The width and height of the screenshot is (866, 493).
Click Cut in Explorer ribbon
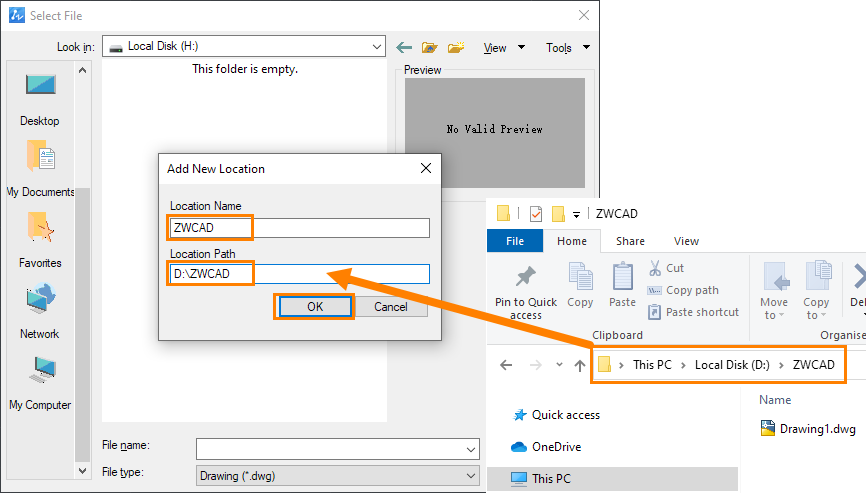(667, 268)
